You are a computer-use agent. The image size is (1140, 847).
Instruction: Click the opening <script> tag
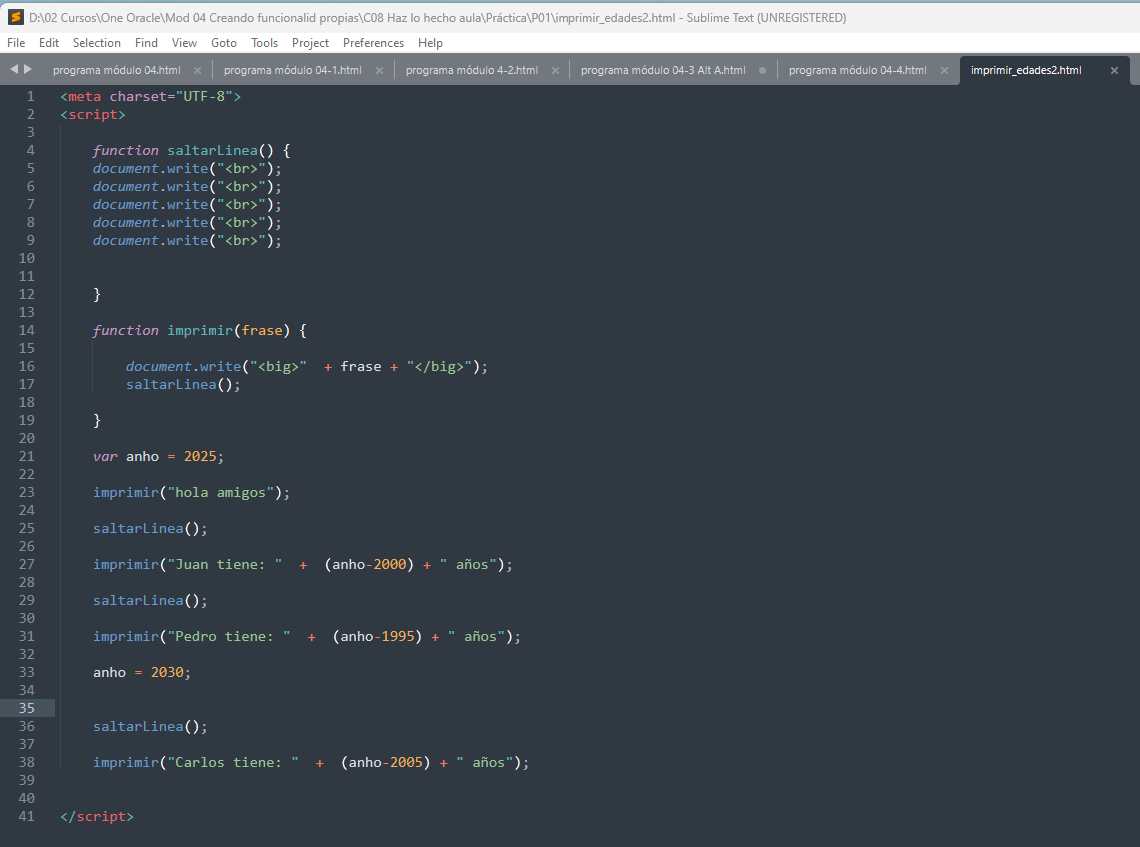93,115
